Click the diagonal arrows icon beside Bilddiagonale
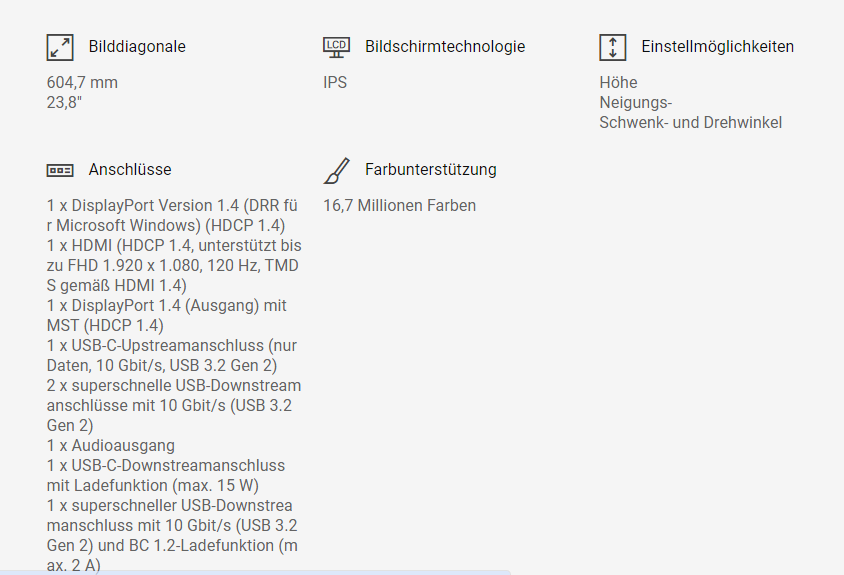This screenshot has width=844, height=575. pyautogui.click(x=60, y=47)
